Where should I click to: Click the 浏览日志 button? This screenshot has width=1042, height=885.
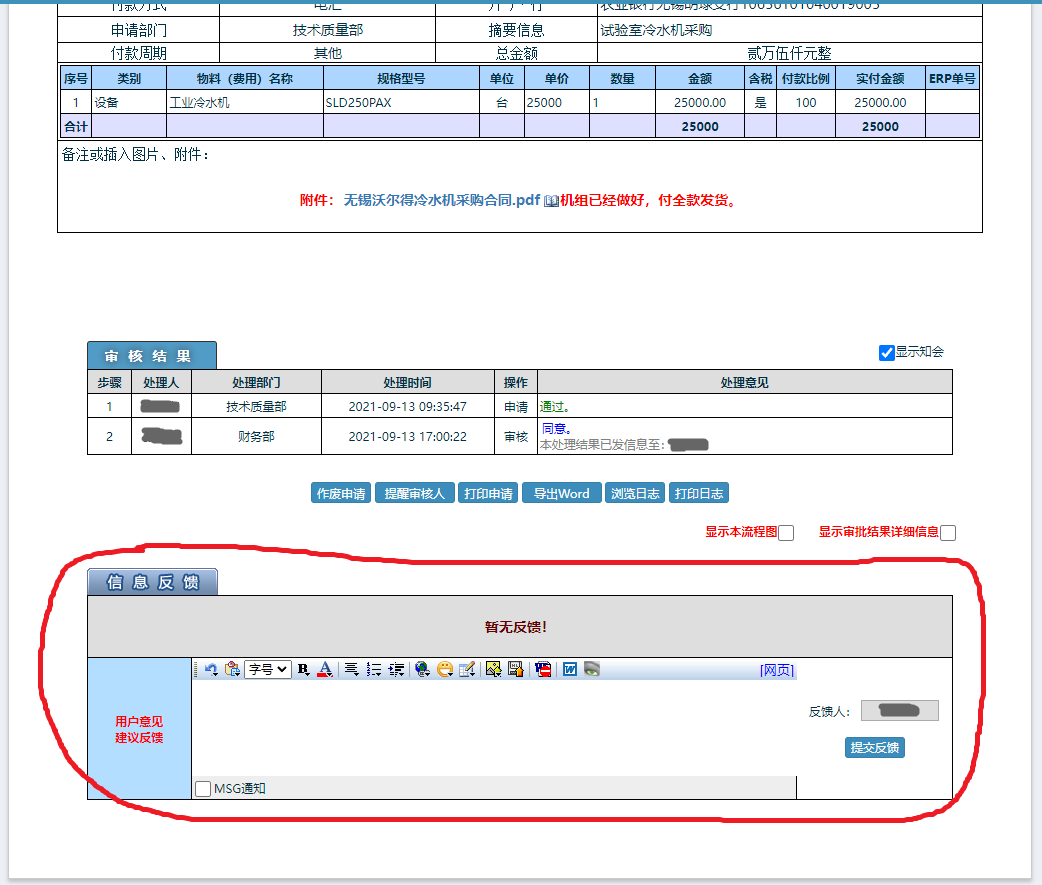[x=635, y=493]
